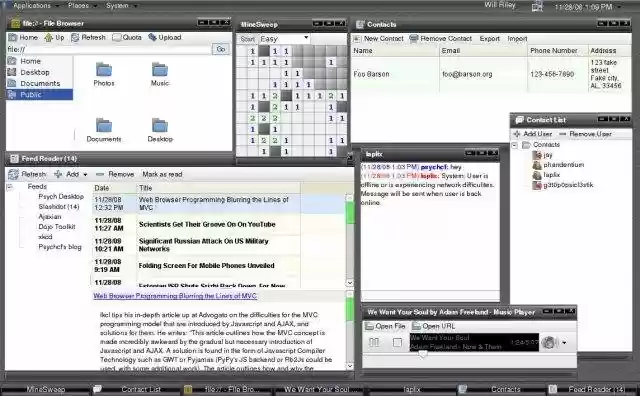Go Up one folder in File Browser
Screen dimensions: 640x396
pos(55,38)
